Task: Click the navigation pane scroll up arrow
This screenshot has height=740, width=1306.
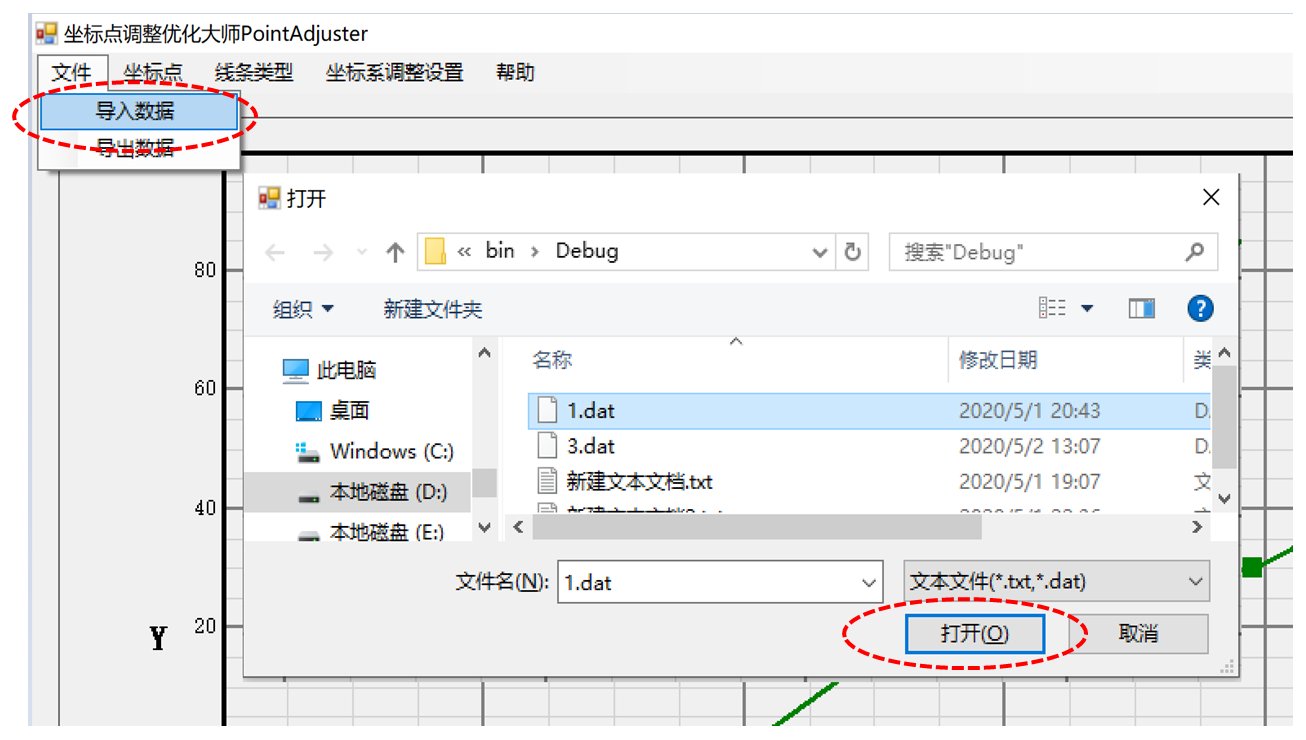Action: pos(484,353)
